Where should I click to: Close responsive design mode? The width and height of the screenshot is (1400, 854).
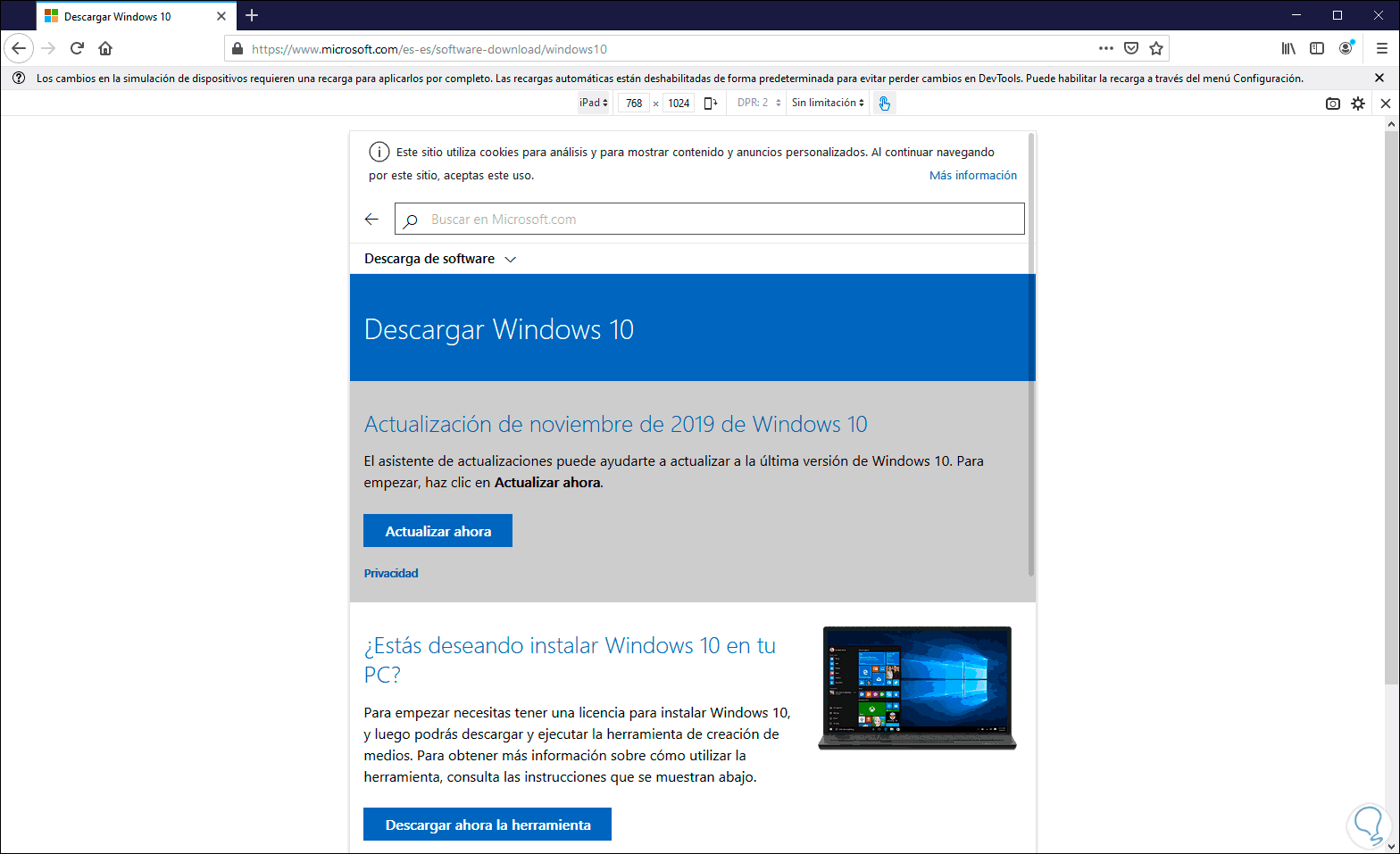pos(1386,104)
